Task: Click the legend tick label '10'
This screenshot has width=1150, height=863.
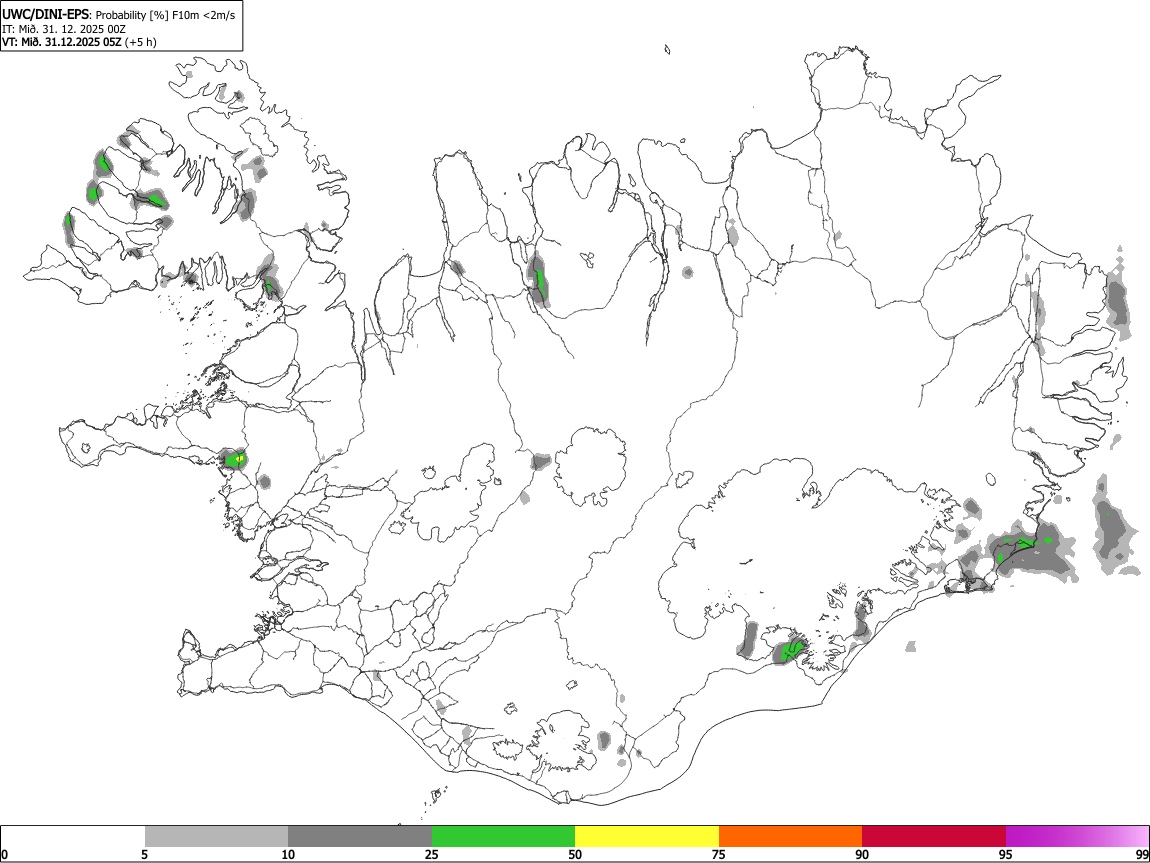Action: [288, 855]
